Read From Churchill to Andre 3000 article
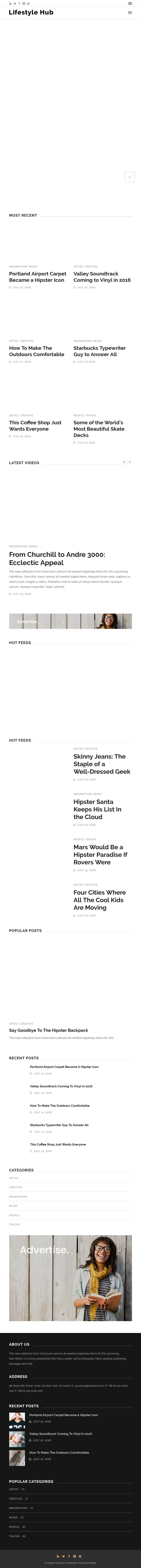The image size is (141, 1568). (x=57, y=558)
